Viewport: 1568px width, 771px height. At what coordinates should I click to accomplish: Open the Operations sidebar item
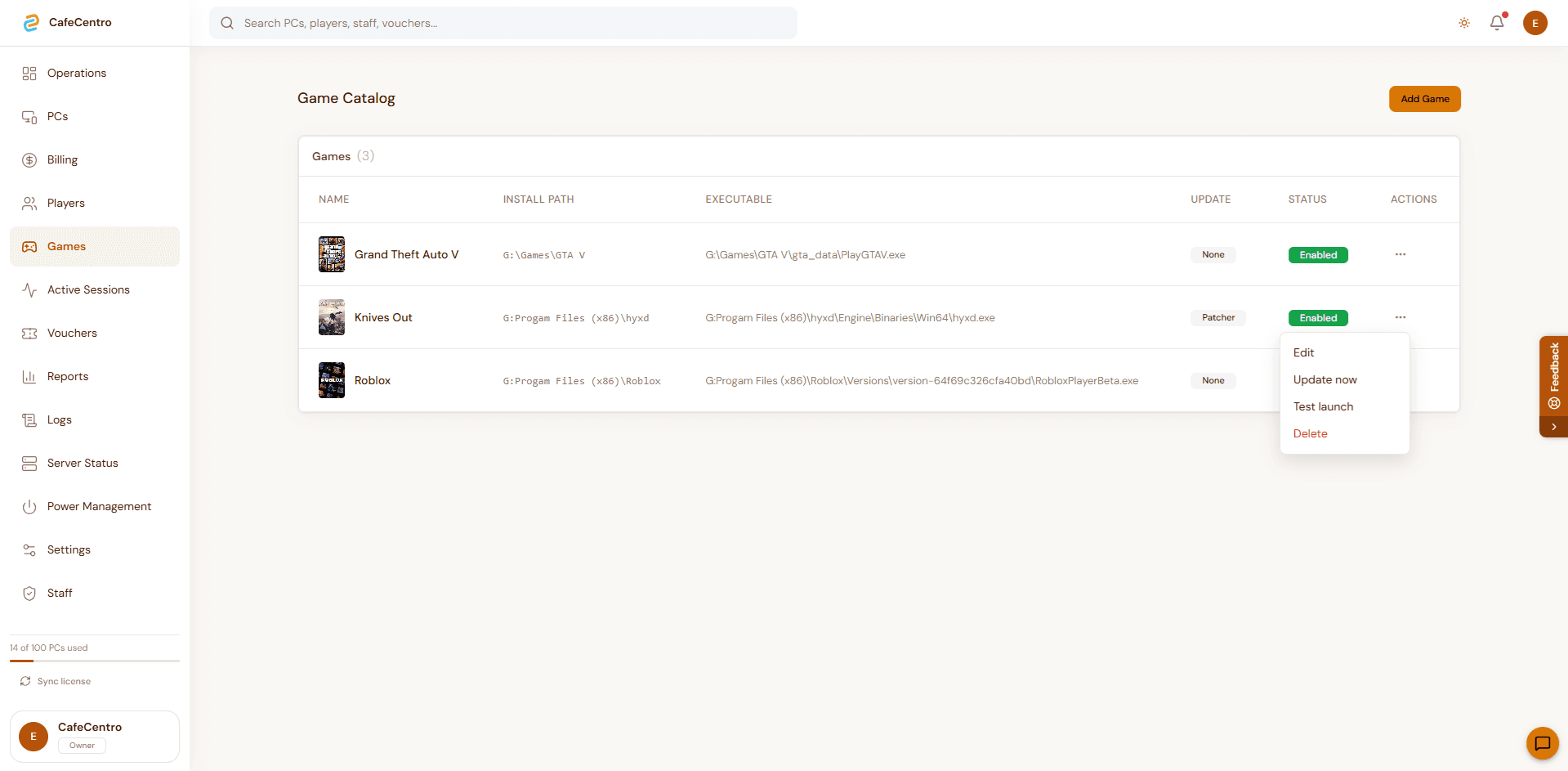click(95, 74)
